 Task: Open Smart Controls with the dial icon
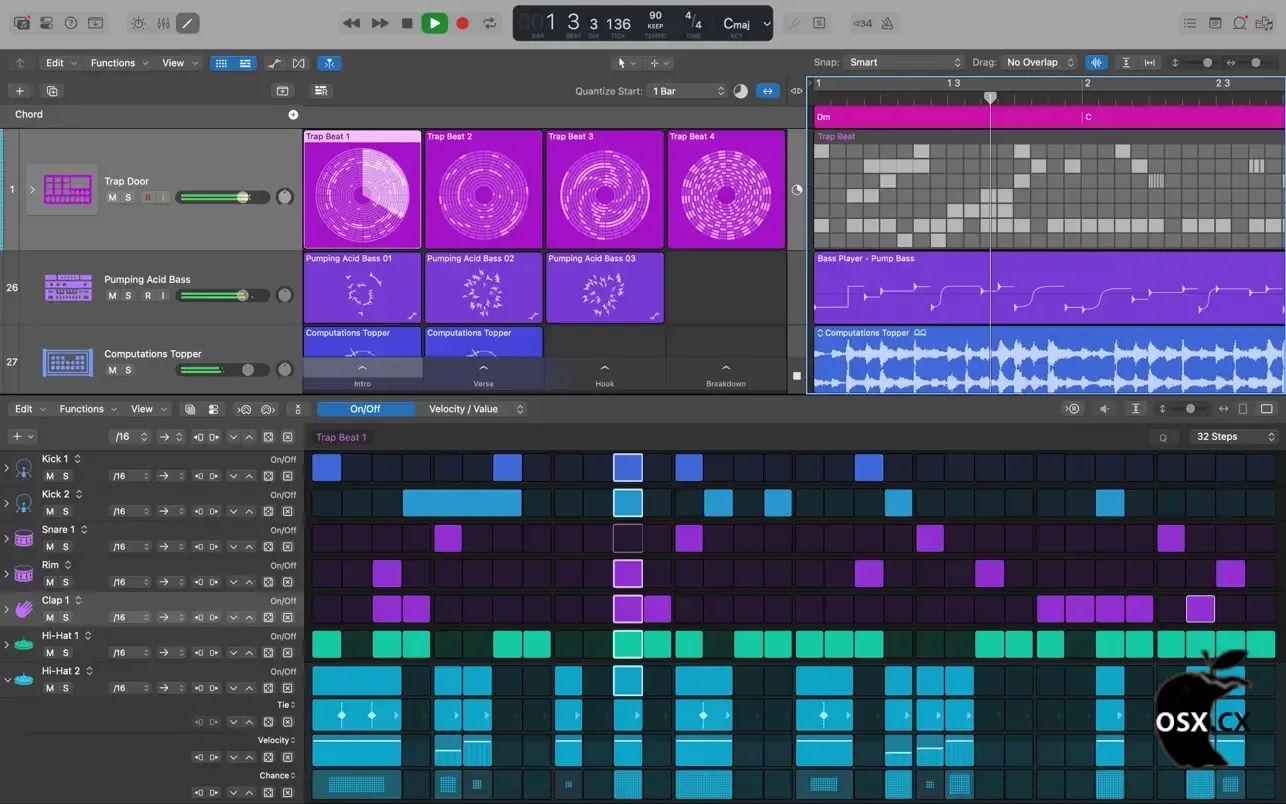click(x=138, y=23)
